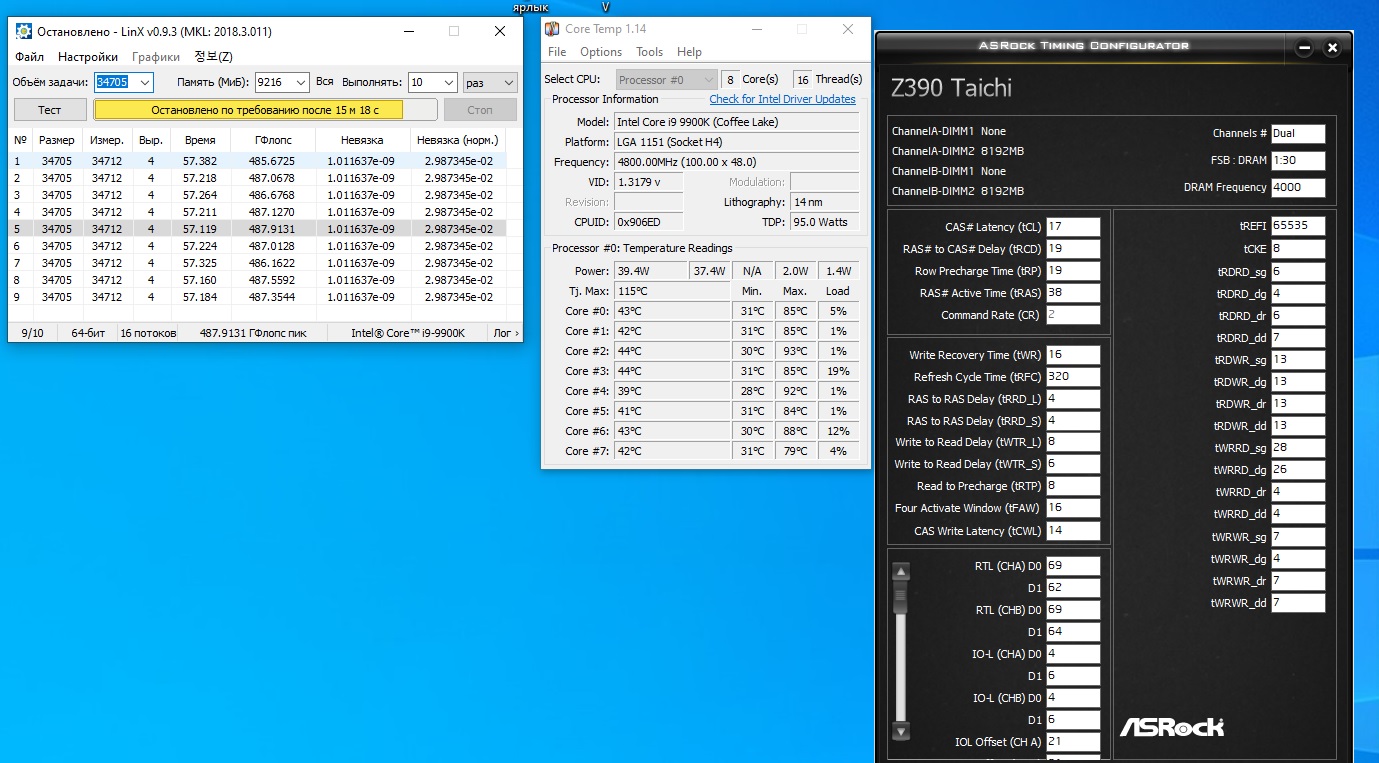
Task: Click the down arrow of the ASRock RTL scrollbar
Action: pos(901,732)
